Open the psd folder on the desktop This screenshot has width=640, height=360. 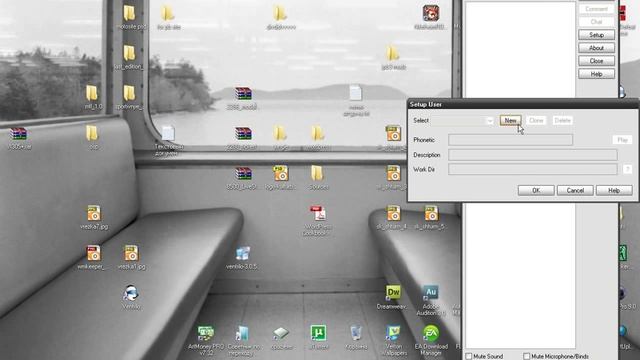click(x=92, y=133)
